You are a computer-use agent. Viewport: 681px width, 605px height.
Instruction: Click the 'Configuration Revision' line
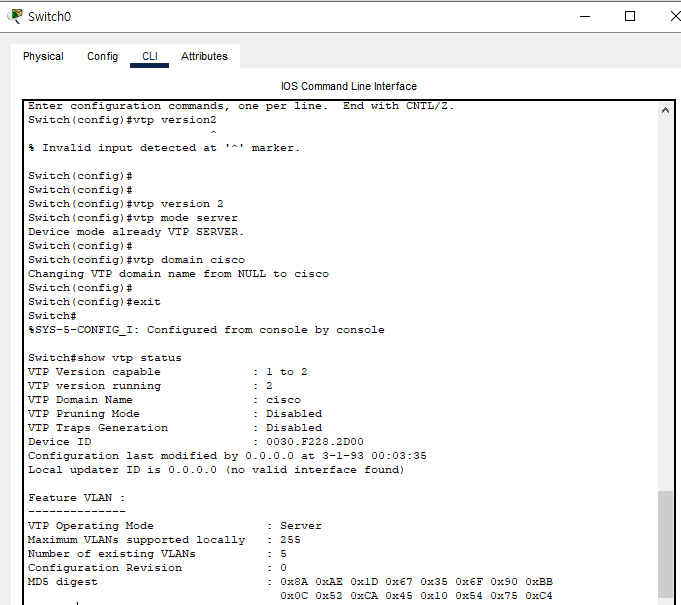coord(157,568)
